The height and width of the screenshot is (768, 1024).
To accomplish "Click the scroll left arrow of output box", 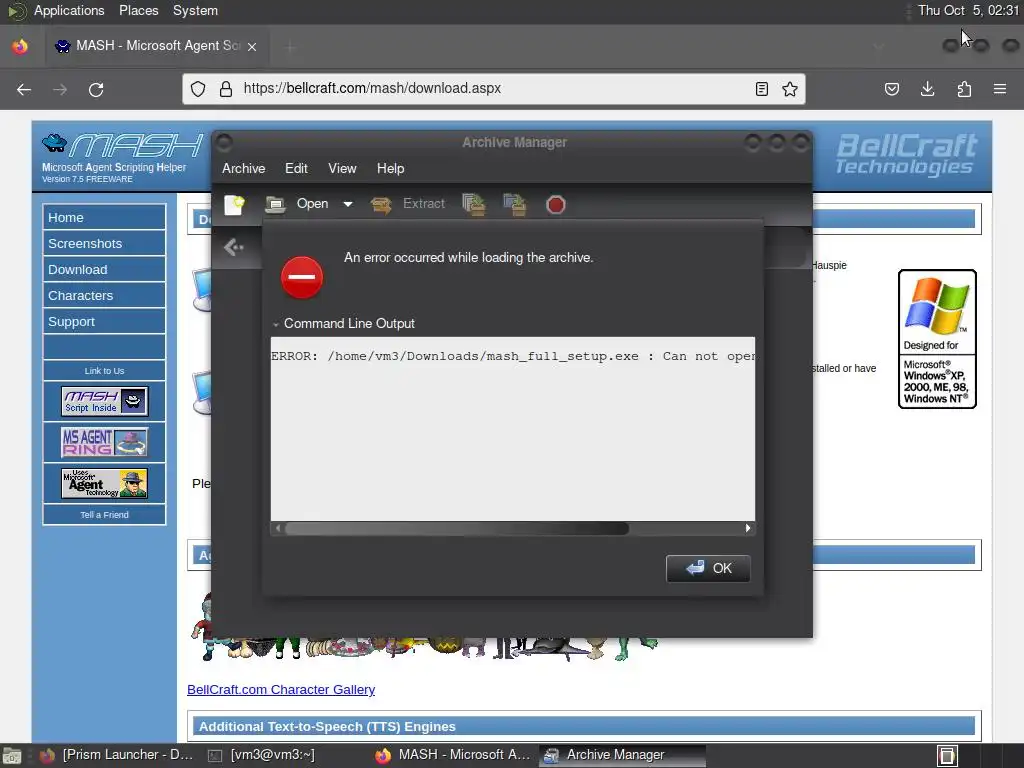I will [278, 528].
